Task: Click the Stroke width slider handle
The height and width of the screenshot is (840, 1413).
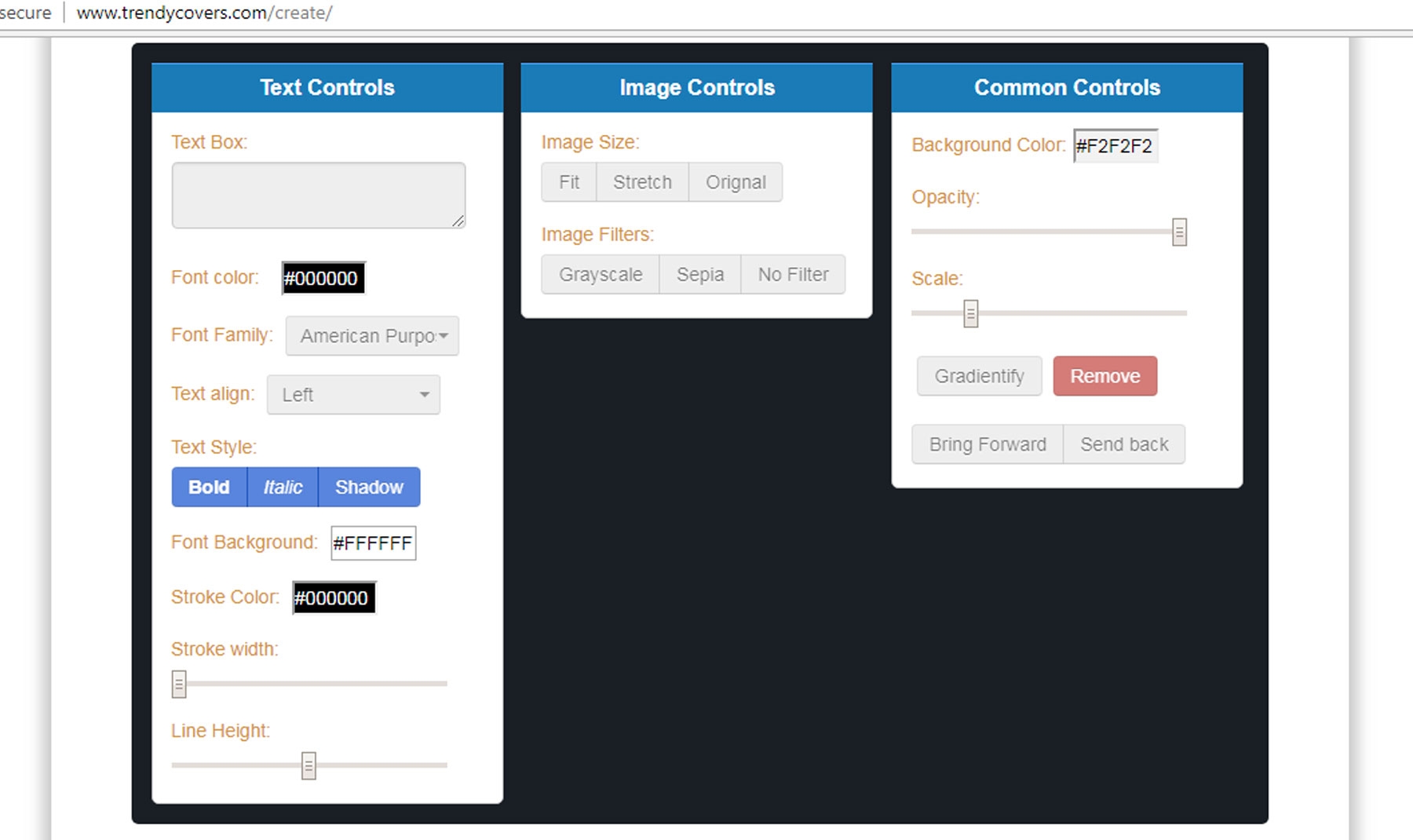Action: (179, 684)
